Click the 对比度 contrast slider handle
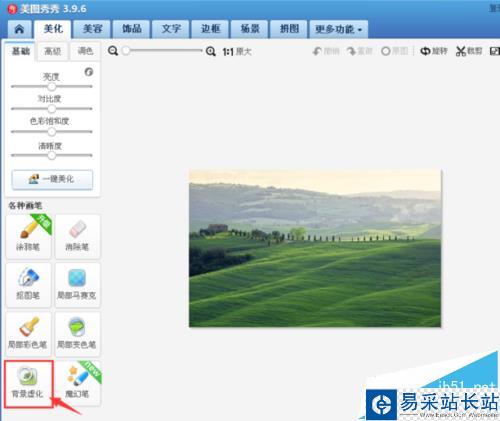The width and height of the screenshot is (500, 421). pos(52,109)
